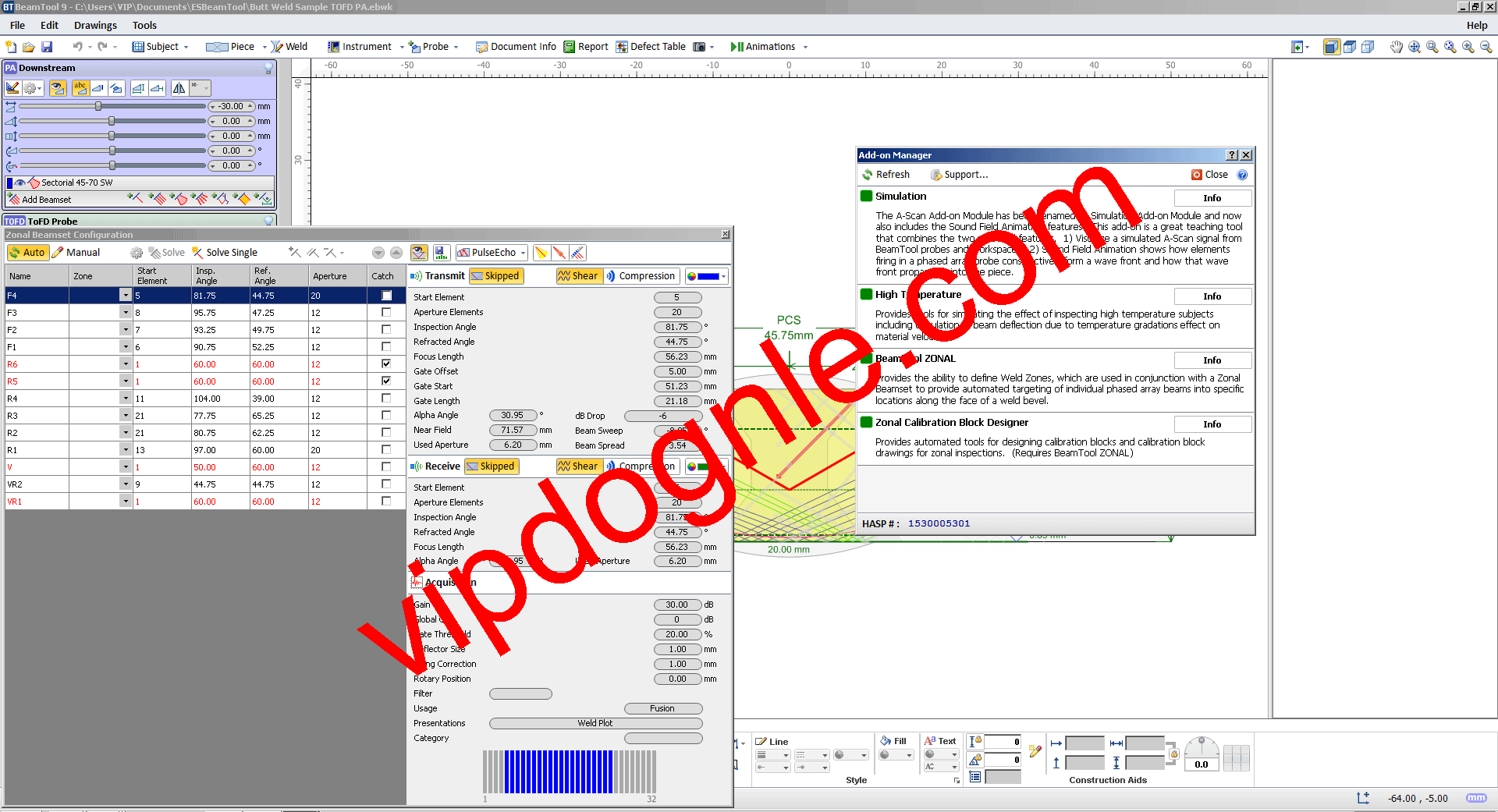Check the Catch box for row F4
Screen dimensions: 1498x812
(386, 296)
